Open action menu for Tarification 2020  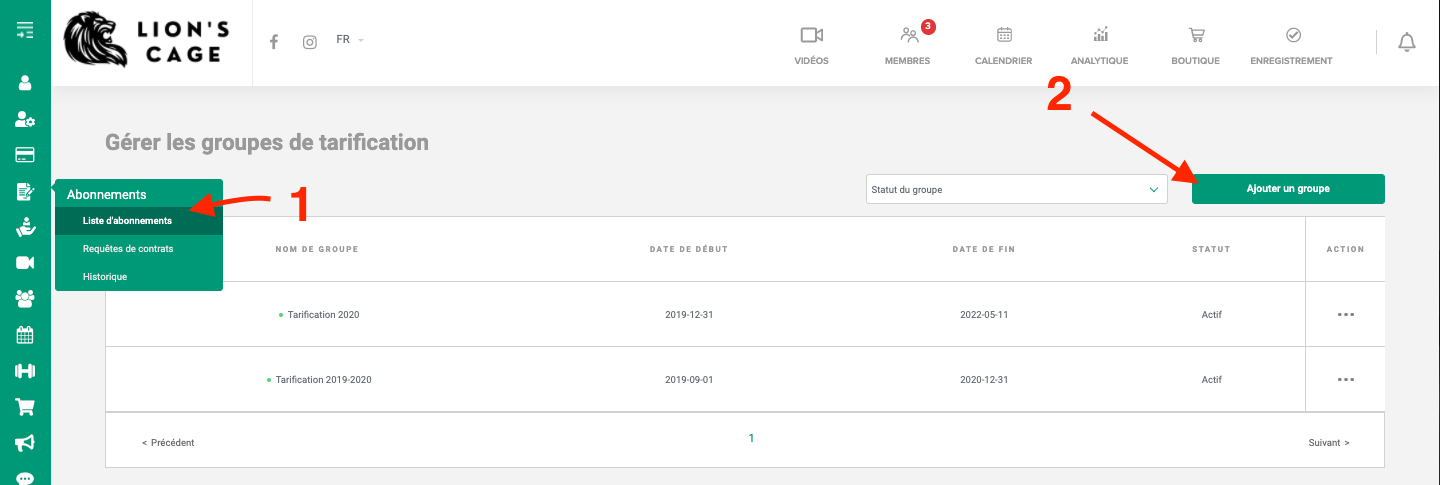pyautogui.click(x=1345, y=314)
